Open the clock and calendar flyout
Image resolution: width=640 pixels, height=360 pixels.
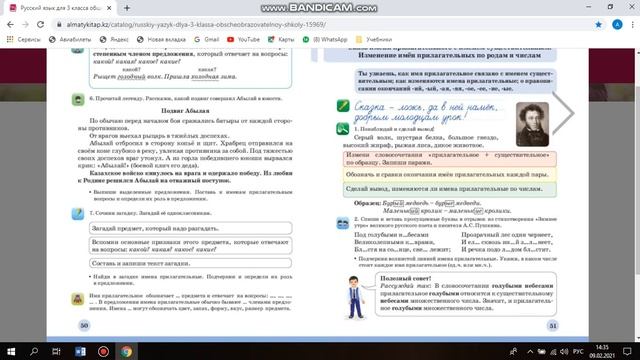(x=602, y=351)
